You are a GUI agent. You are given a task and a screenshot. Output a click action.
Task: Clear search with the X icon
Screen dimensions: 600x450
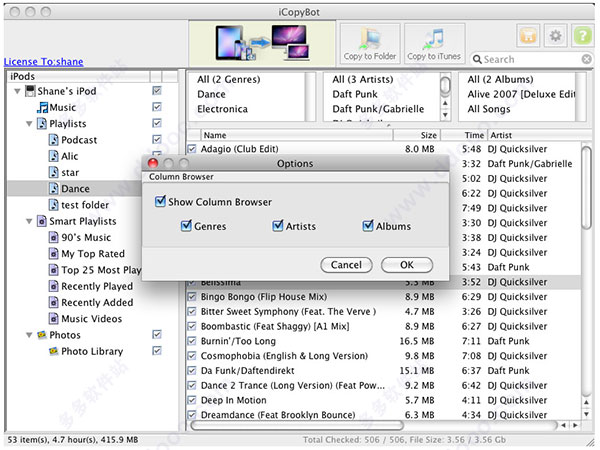tap(586, 59)
